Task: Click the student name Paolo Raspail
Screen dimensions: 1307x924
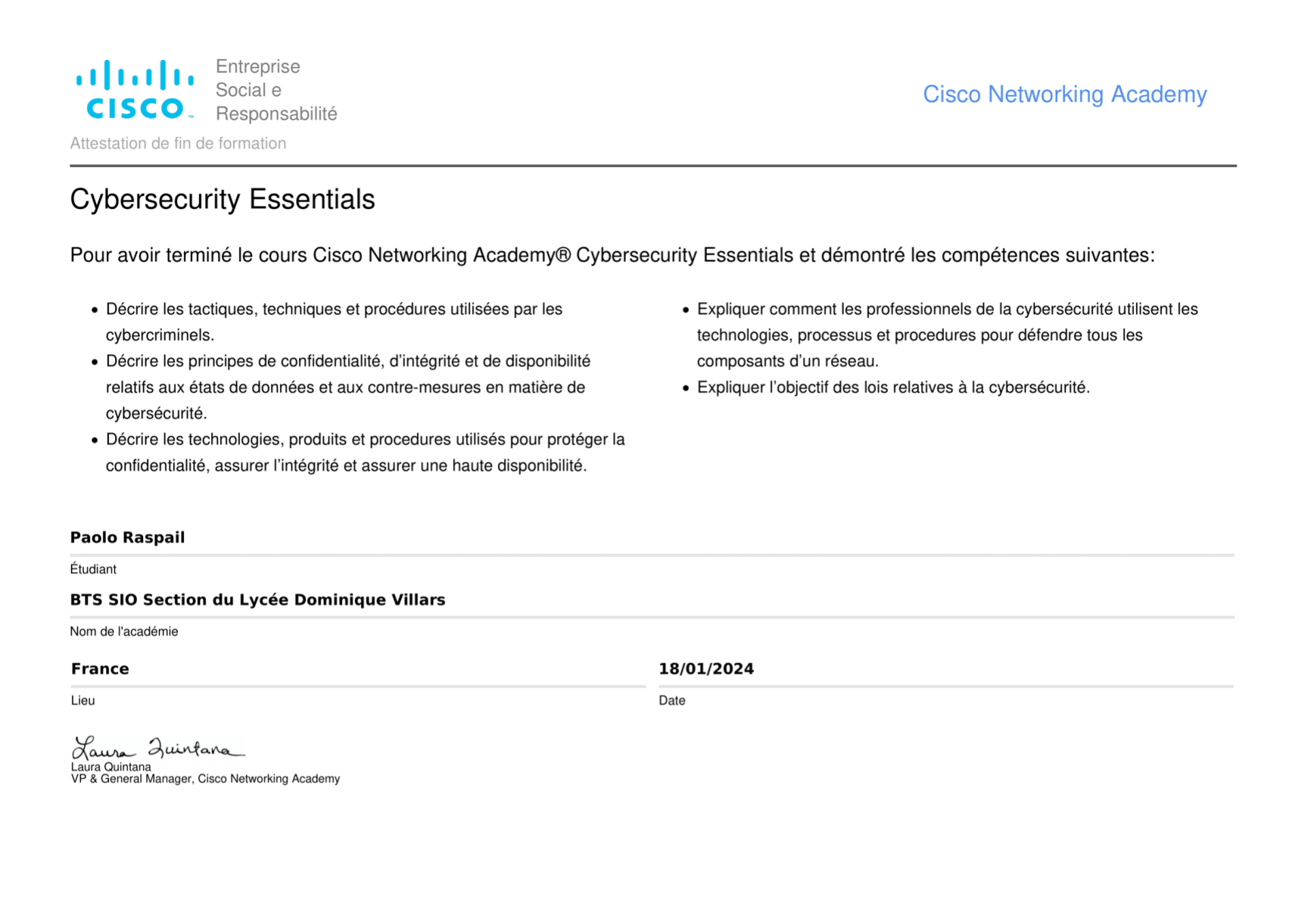Action: coord(127,537)
